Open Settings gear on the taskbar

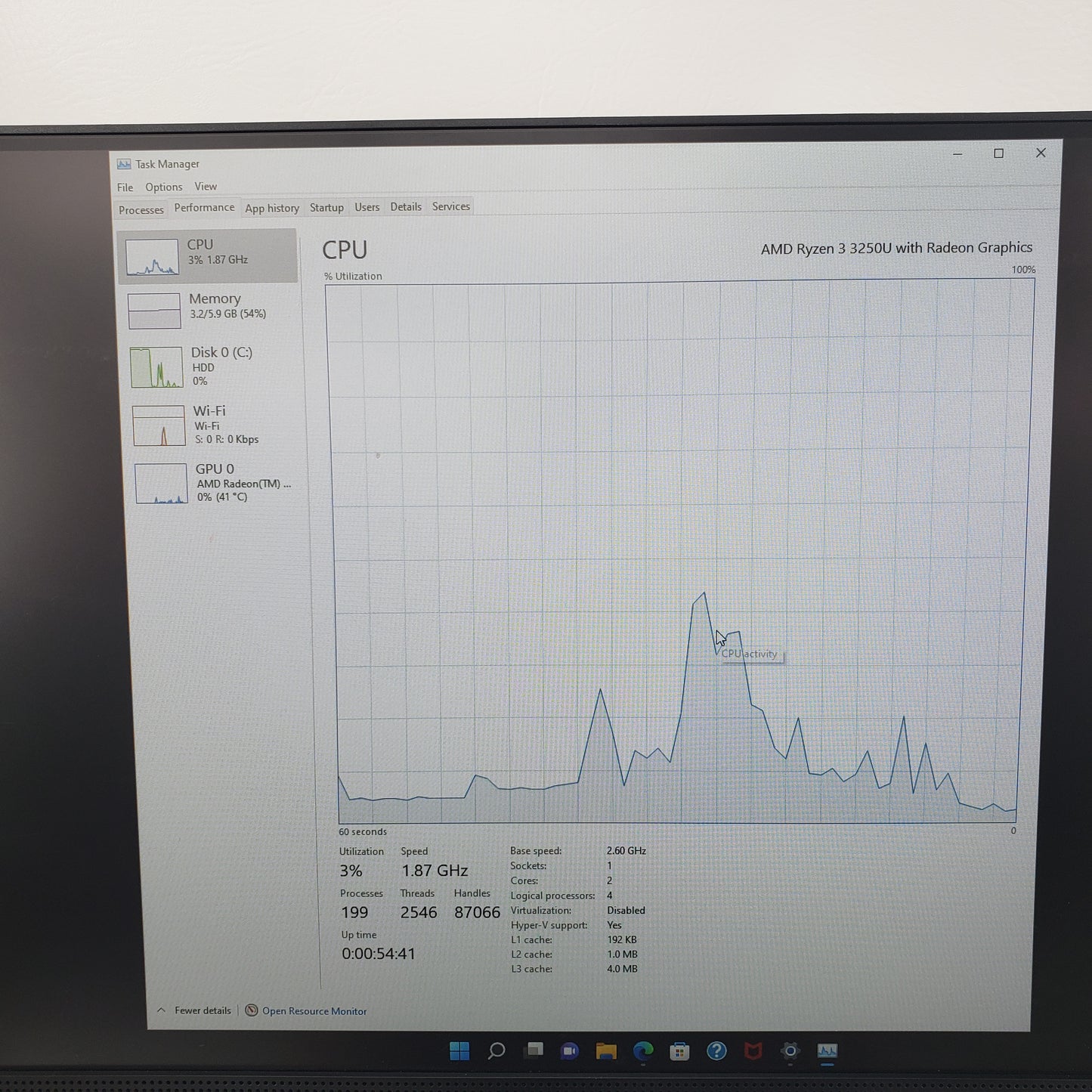click(790, 1050)
